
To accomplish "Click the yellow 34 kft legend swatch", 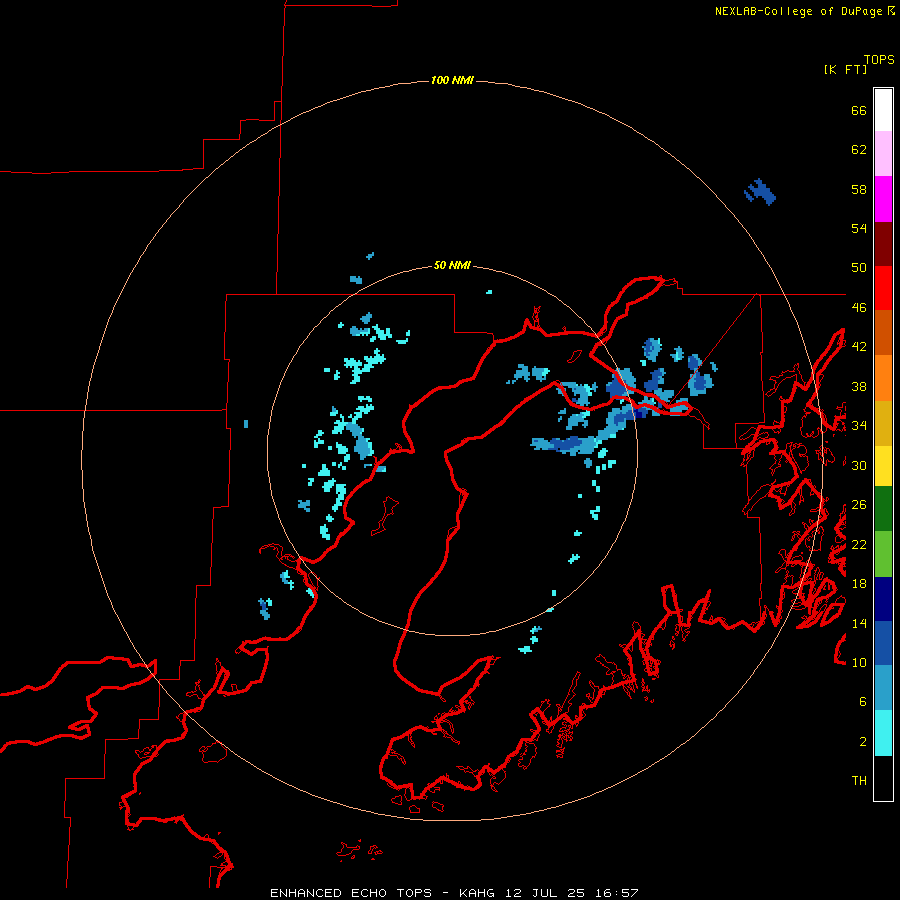I will [883, 465].
